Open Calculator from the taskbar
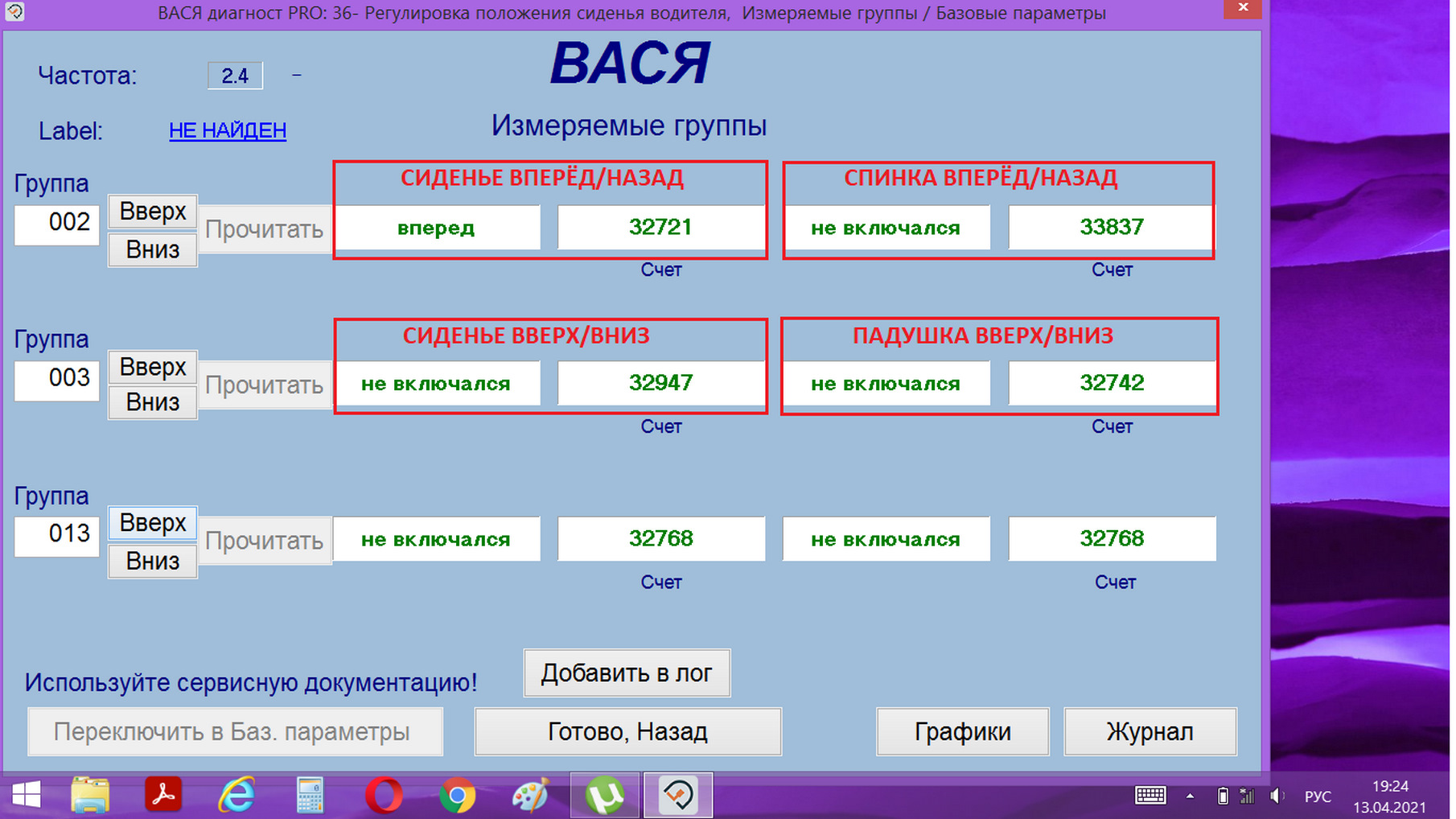Image resolution: width=1456 pixels, height=819 pixels. coord(310,796)
